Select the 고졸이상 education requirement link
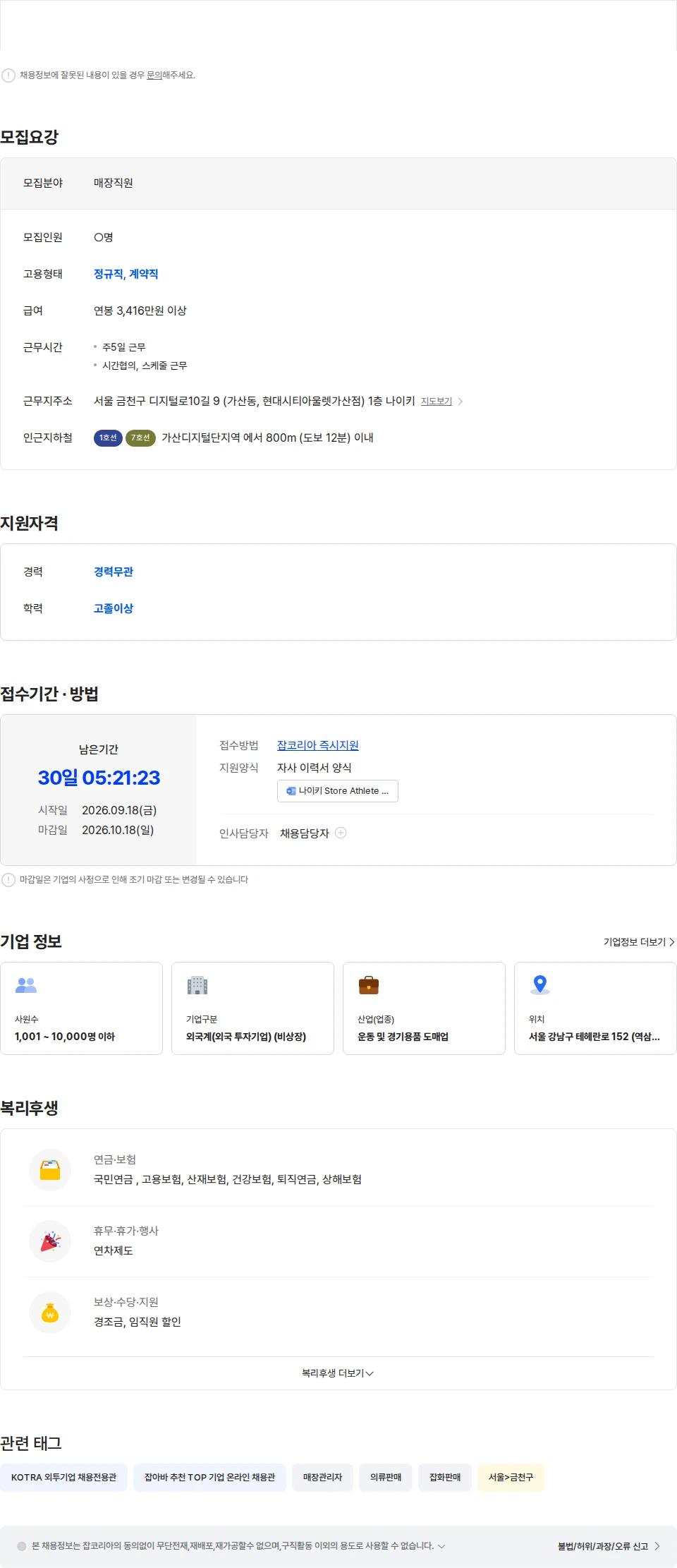 (114, 608)
